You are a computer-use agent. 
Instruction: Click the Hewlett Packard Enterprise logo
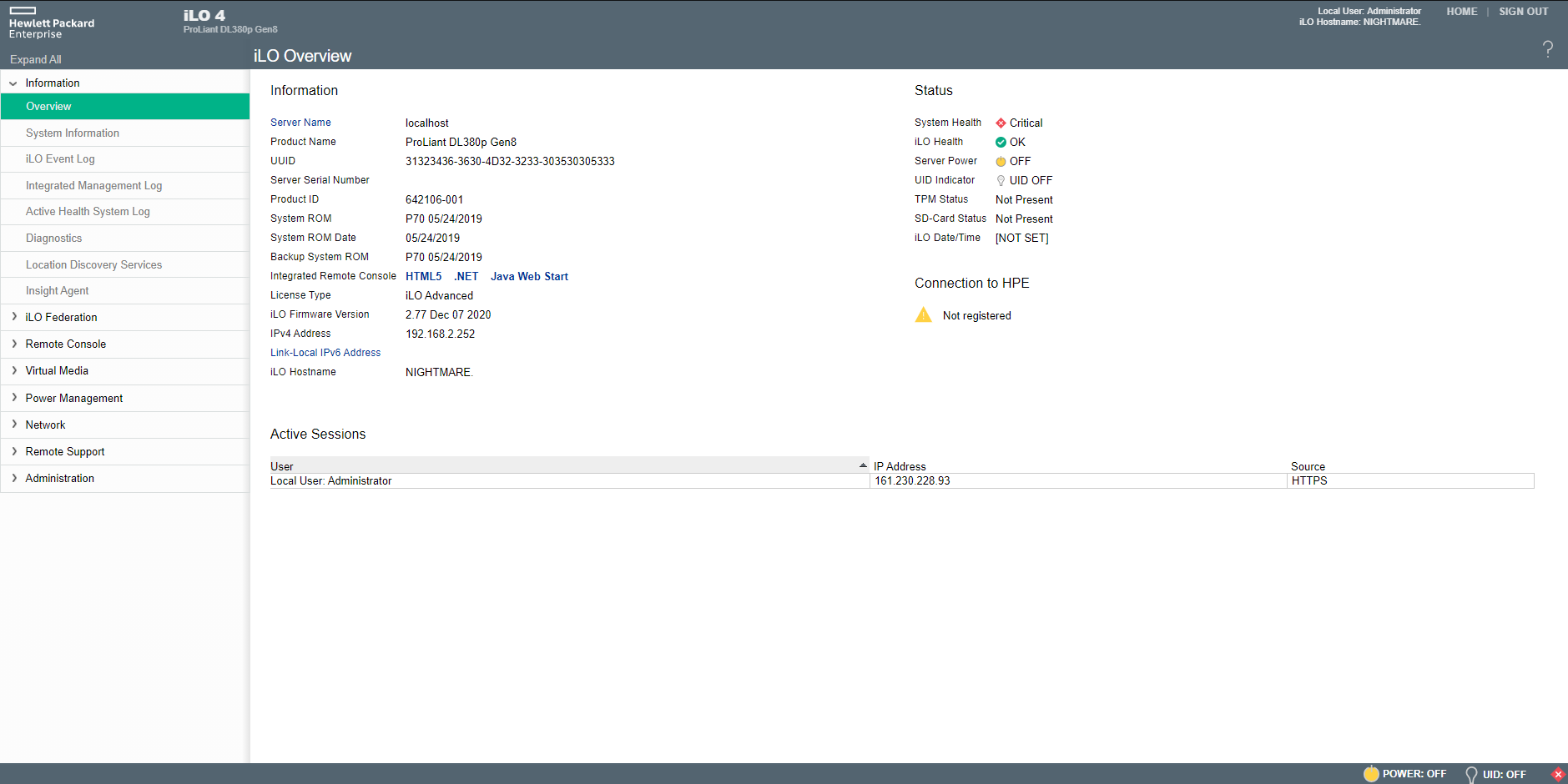[51, 23]
